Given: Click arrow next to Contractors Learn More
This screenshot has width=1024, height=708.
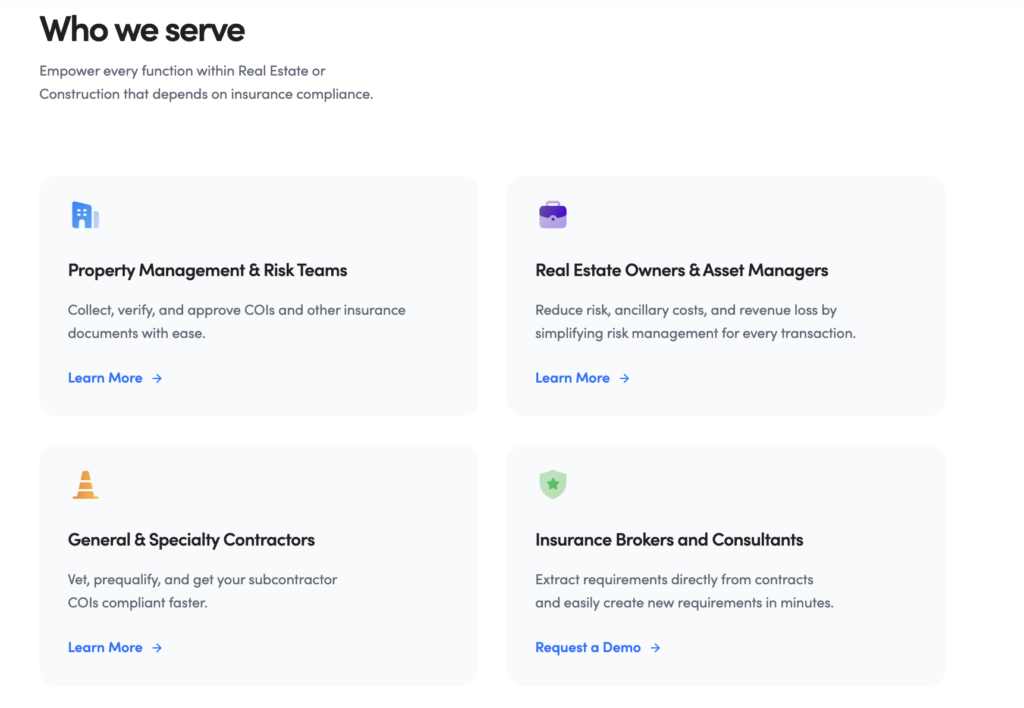Looking at the screenshot, I should click(157, 648).
